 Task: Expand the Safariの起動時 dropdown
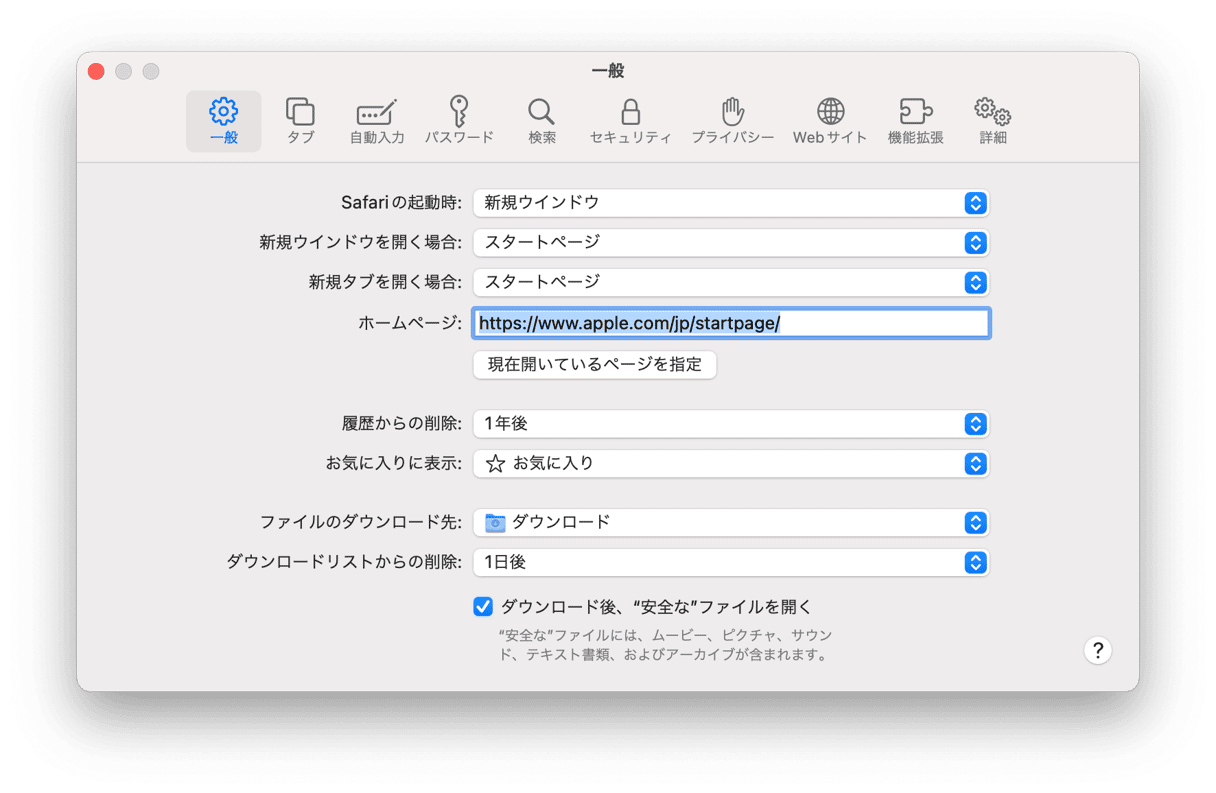pyautogui.click(x=731, y=203)
